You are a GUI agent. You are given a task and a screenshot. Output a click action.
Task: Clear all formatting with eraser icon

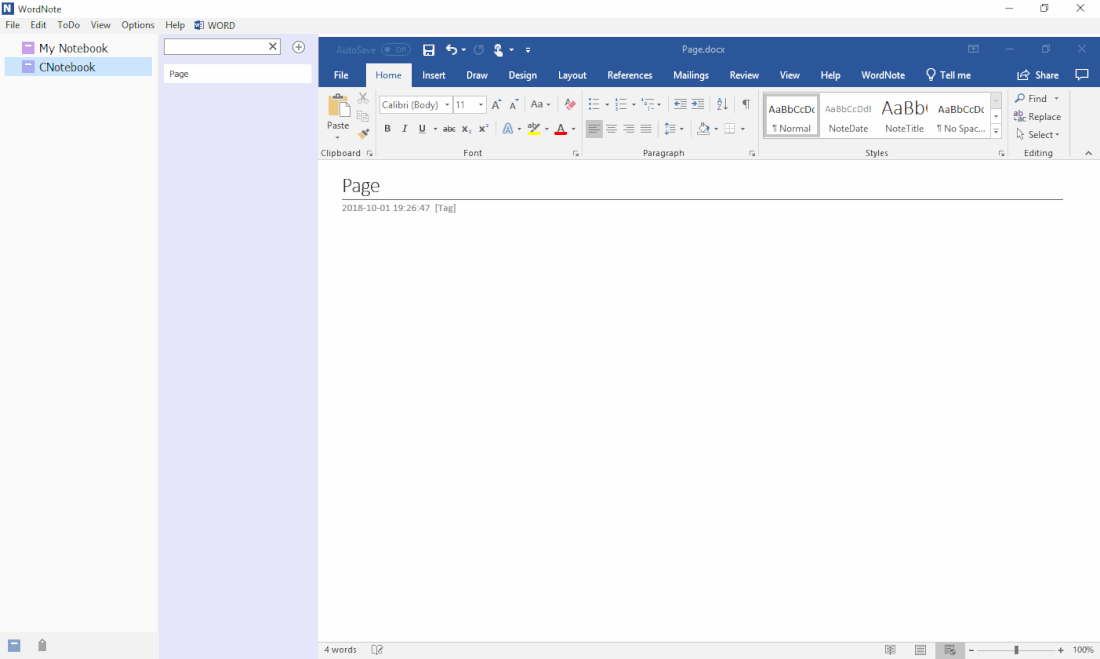click(570, 105)
